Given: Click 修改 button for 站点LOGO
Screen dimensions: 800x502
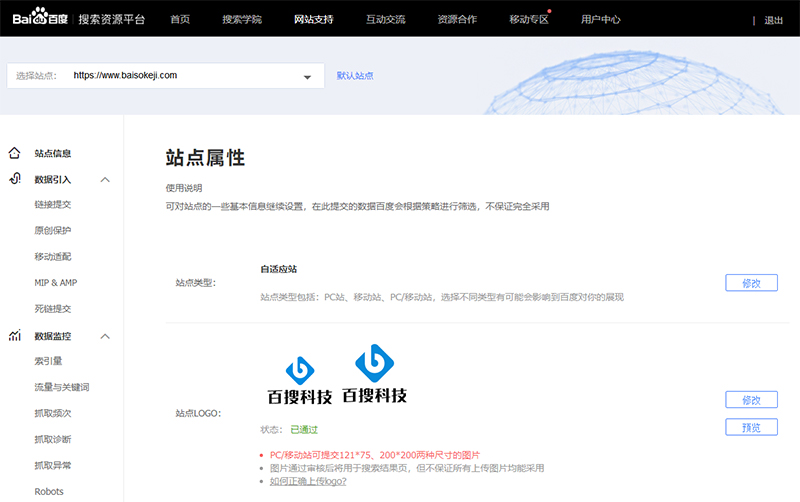Looking at the screenshot, I should (x=752, y=399).
